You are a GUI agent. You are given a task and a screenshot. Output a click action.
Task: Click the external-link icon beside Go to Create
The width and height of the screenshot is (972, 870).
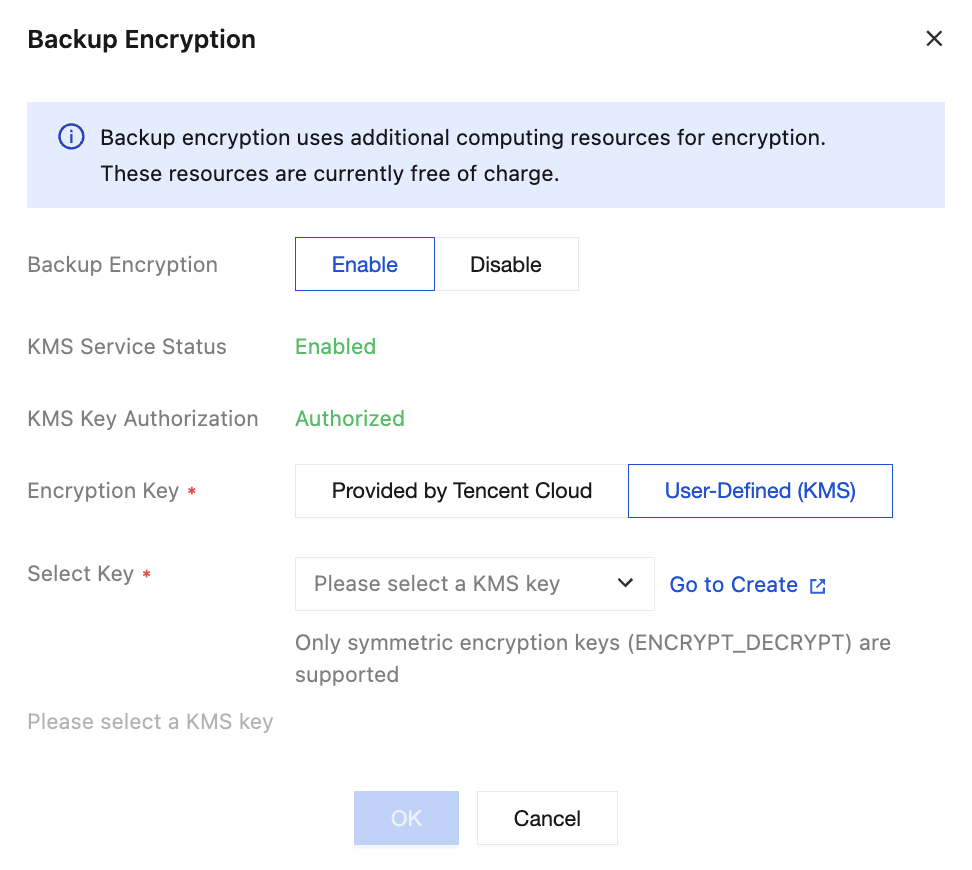point(818,585)
